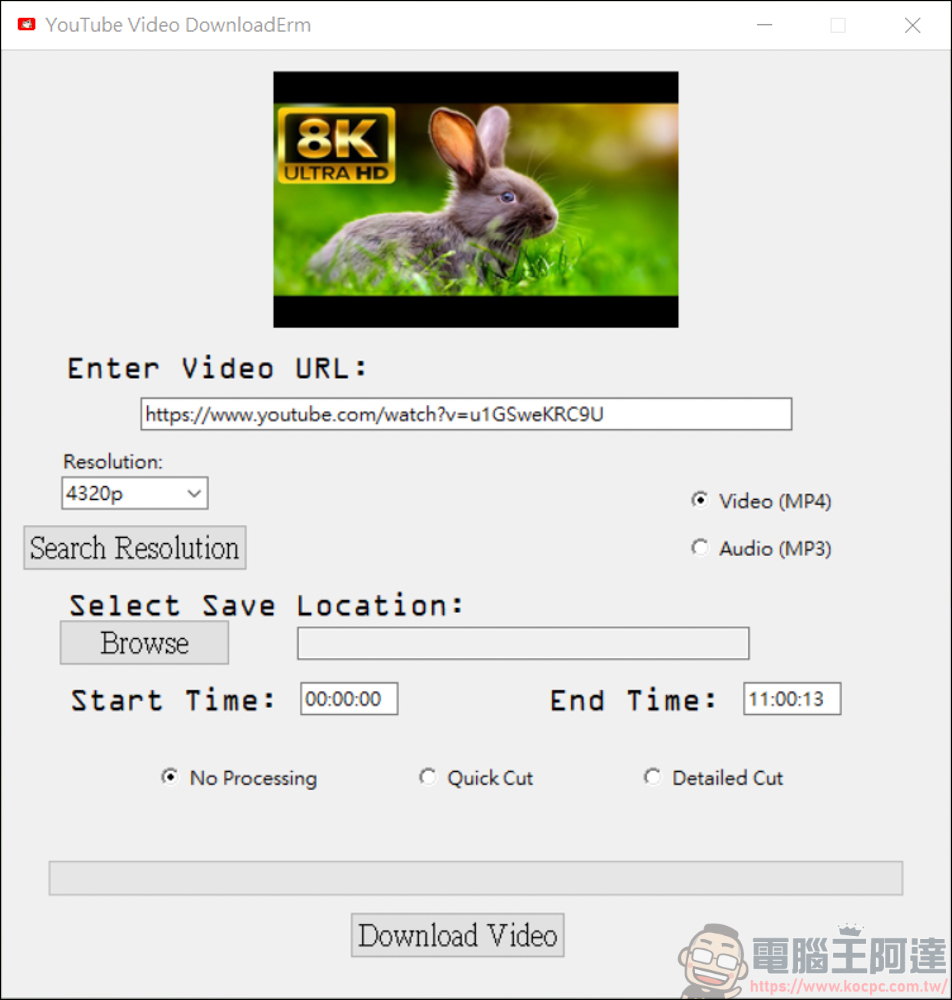Image resolution: width=952 pixels, height=1000 pixels.
Task: Click the Download Video button
Action: 457,935
